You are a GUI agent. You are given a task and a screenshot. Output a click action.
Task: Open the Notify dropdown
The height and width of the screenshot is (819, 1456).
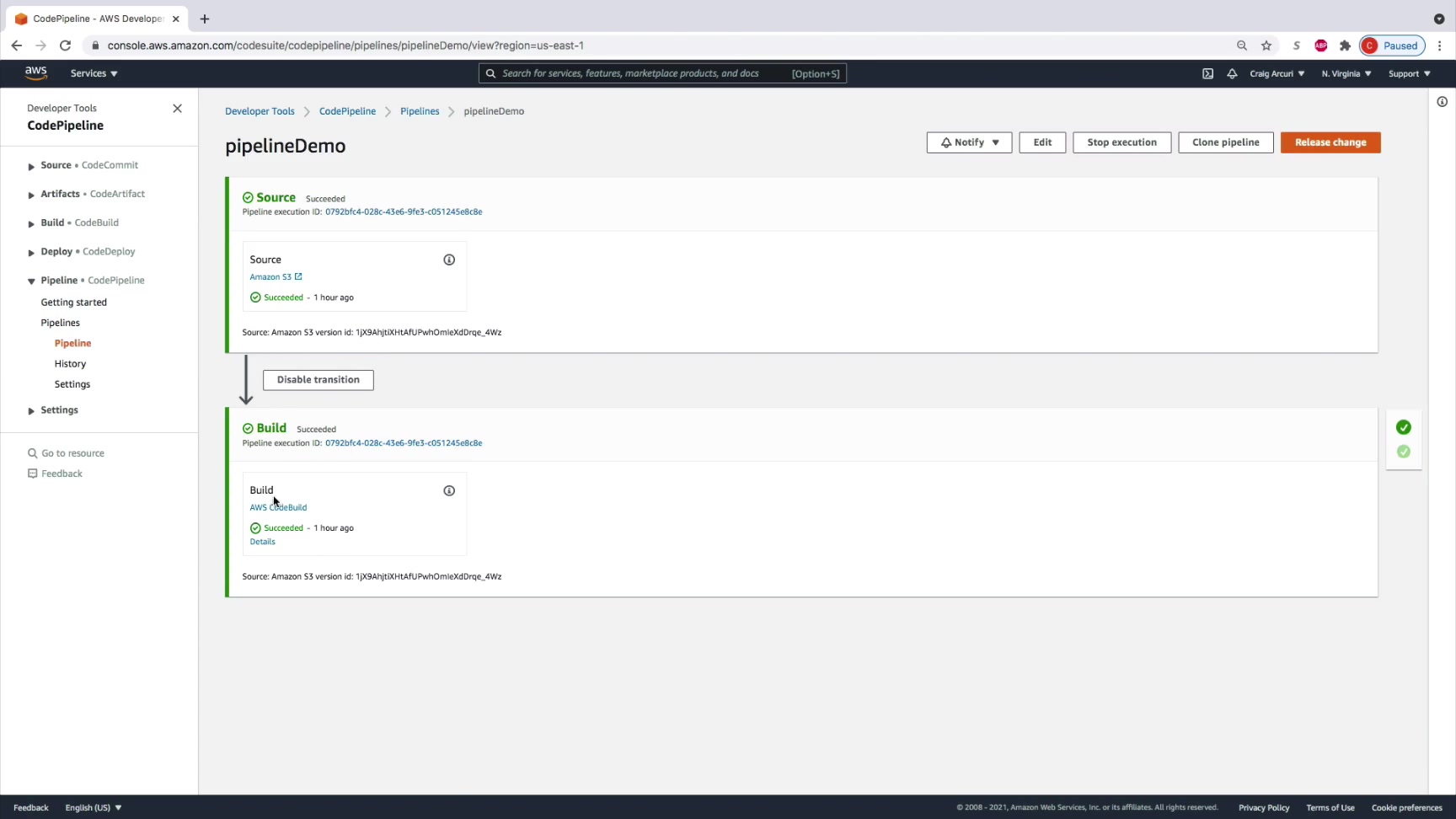click(969, 142)
